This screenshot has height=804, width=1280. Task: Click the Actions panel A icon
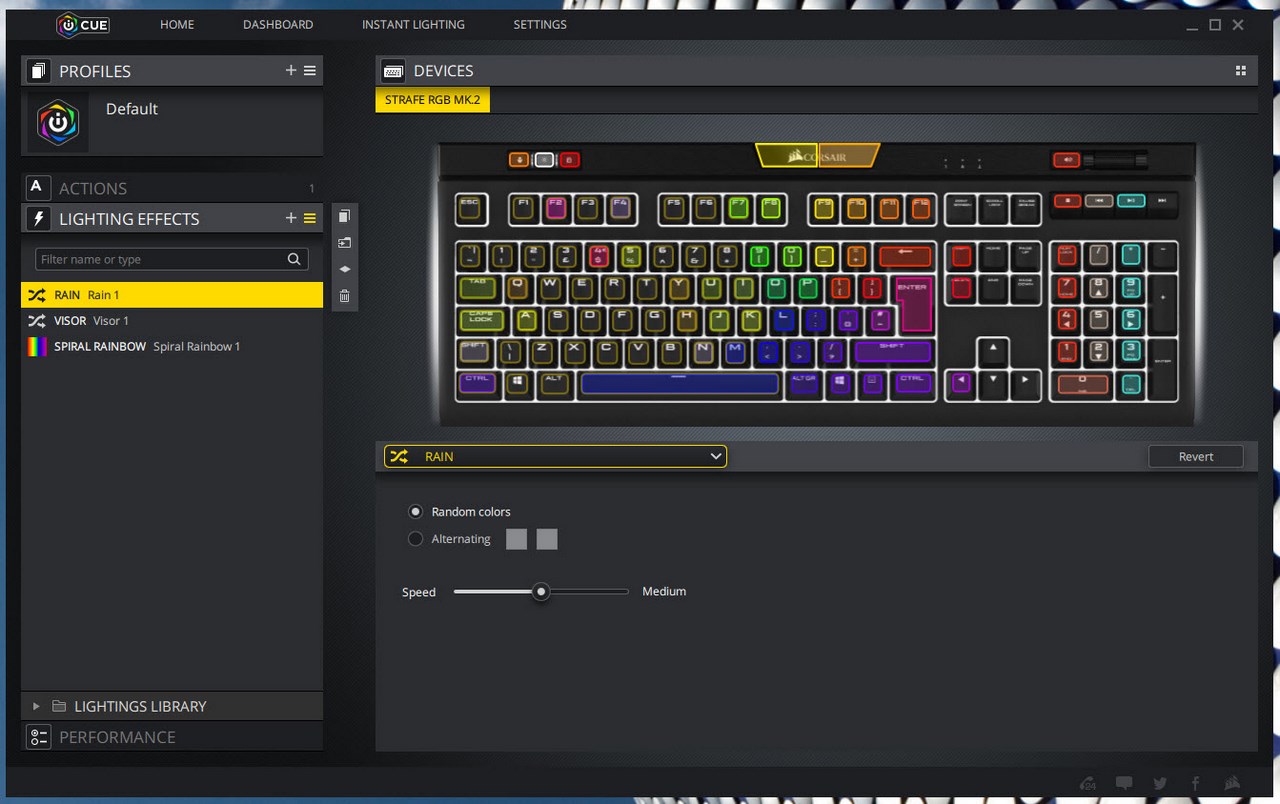click(x=37, y=187)
